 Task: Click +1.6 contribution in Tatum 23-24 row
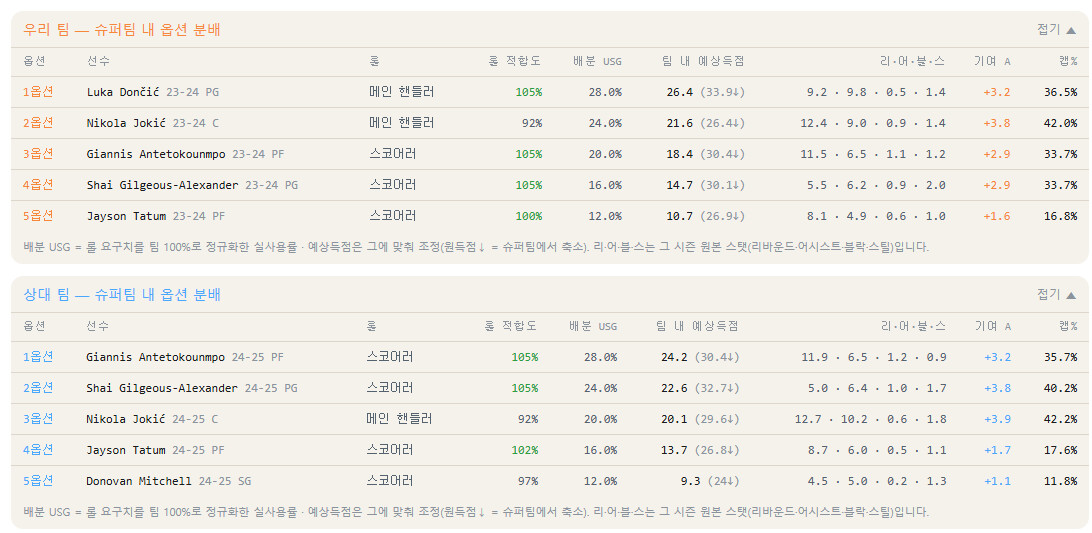pos(997,216)
